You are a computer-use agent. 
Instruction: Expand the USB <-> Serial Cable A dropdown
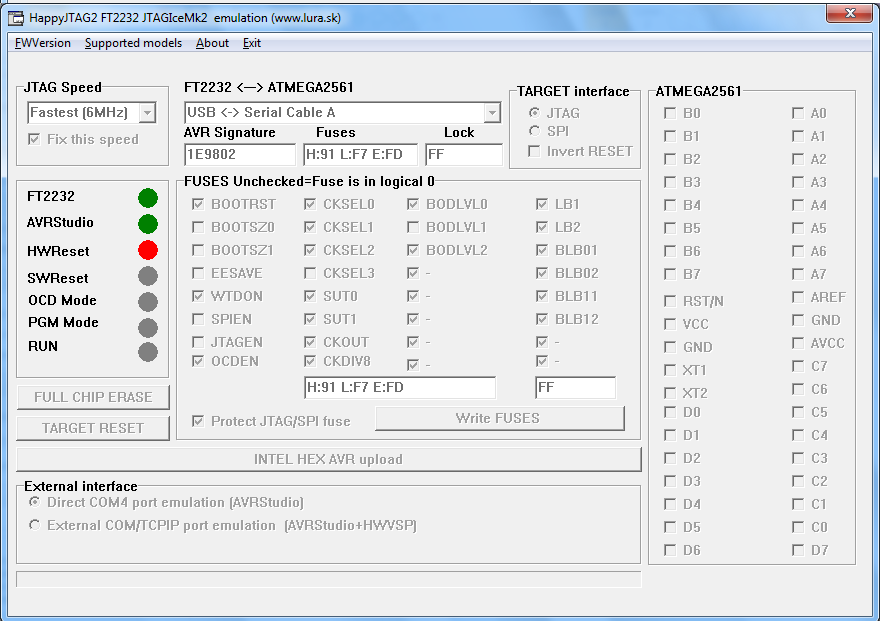[x=491, y=113]
